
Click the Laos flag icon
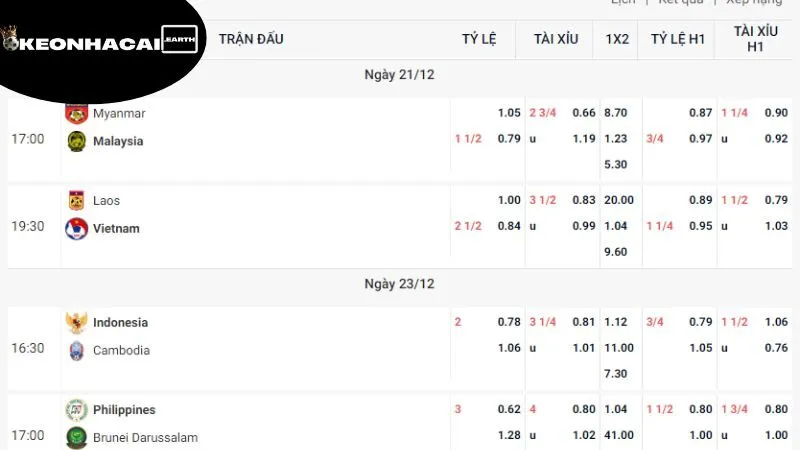[76, 200]
